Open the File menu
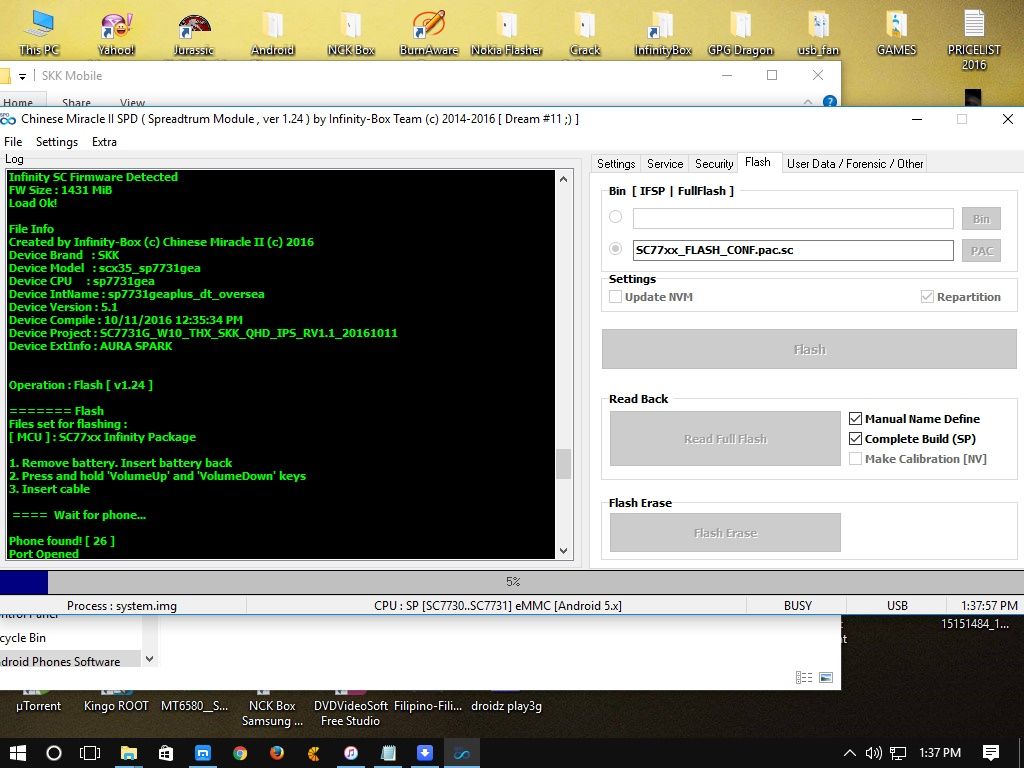Image resolution: width=1024 pixels, height=768 pixels. click(13, 142)
